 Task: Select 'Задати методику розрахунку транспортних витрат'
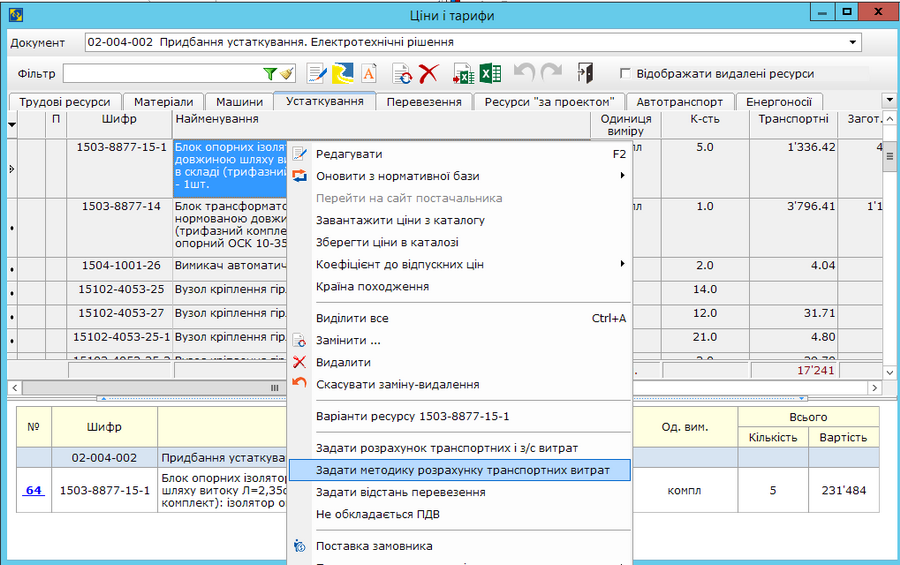point(461,470)
